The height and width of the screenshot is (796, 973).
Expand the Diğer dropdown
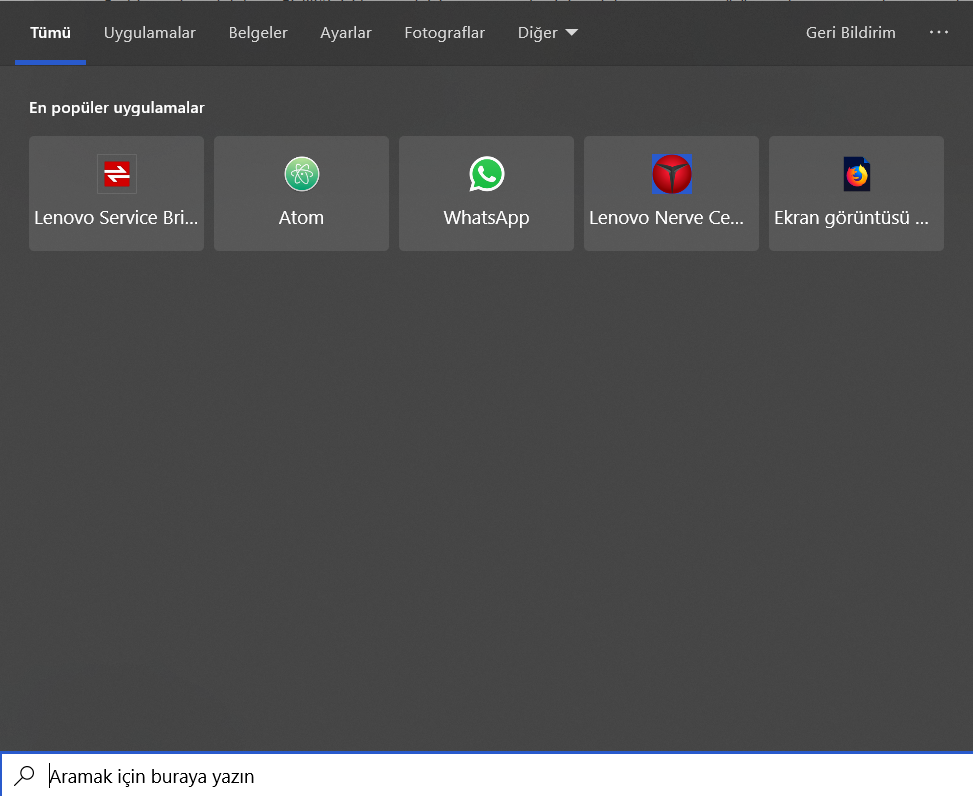pyautogui.click(x=547, y=33)
